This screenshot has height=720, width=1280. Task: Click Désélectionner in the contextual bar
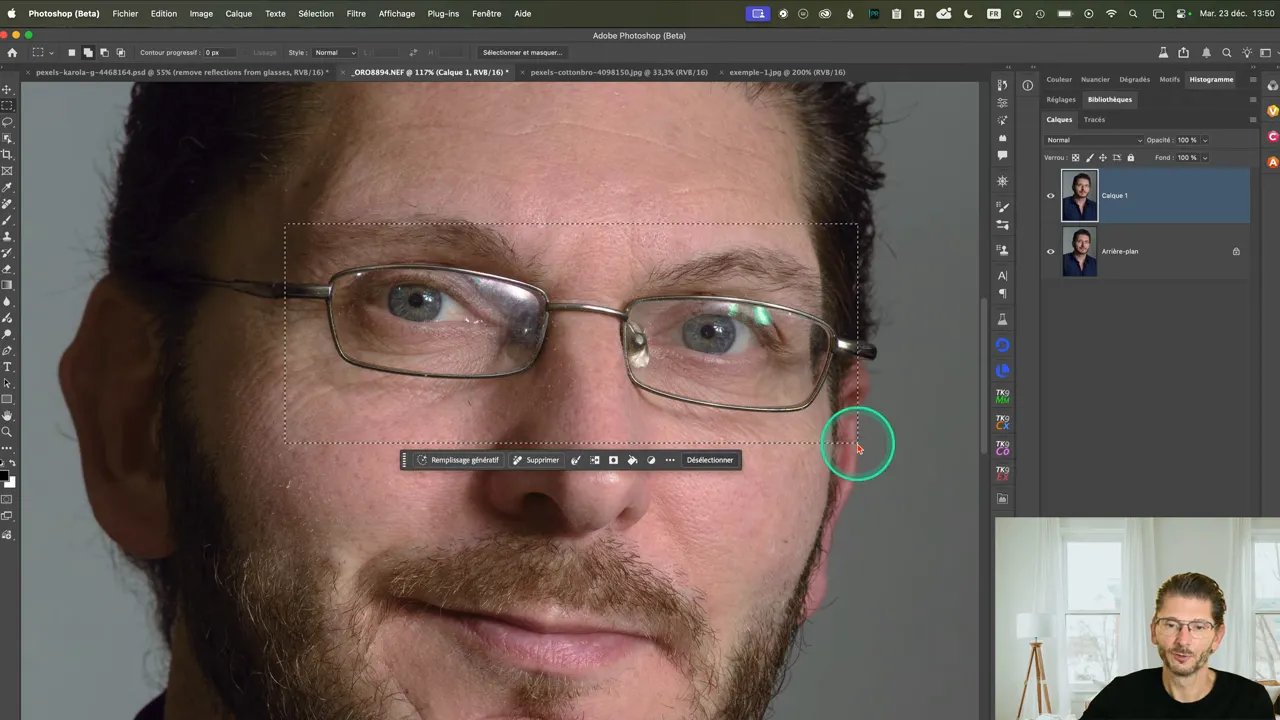(709, 460)
